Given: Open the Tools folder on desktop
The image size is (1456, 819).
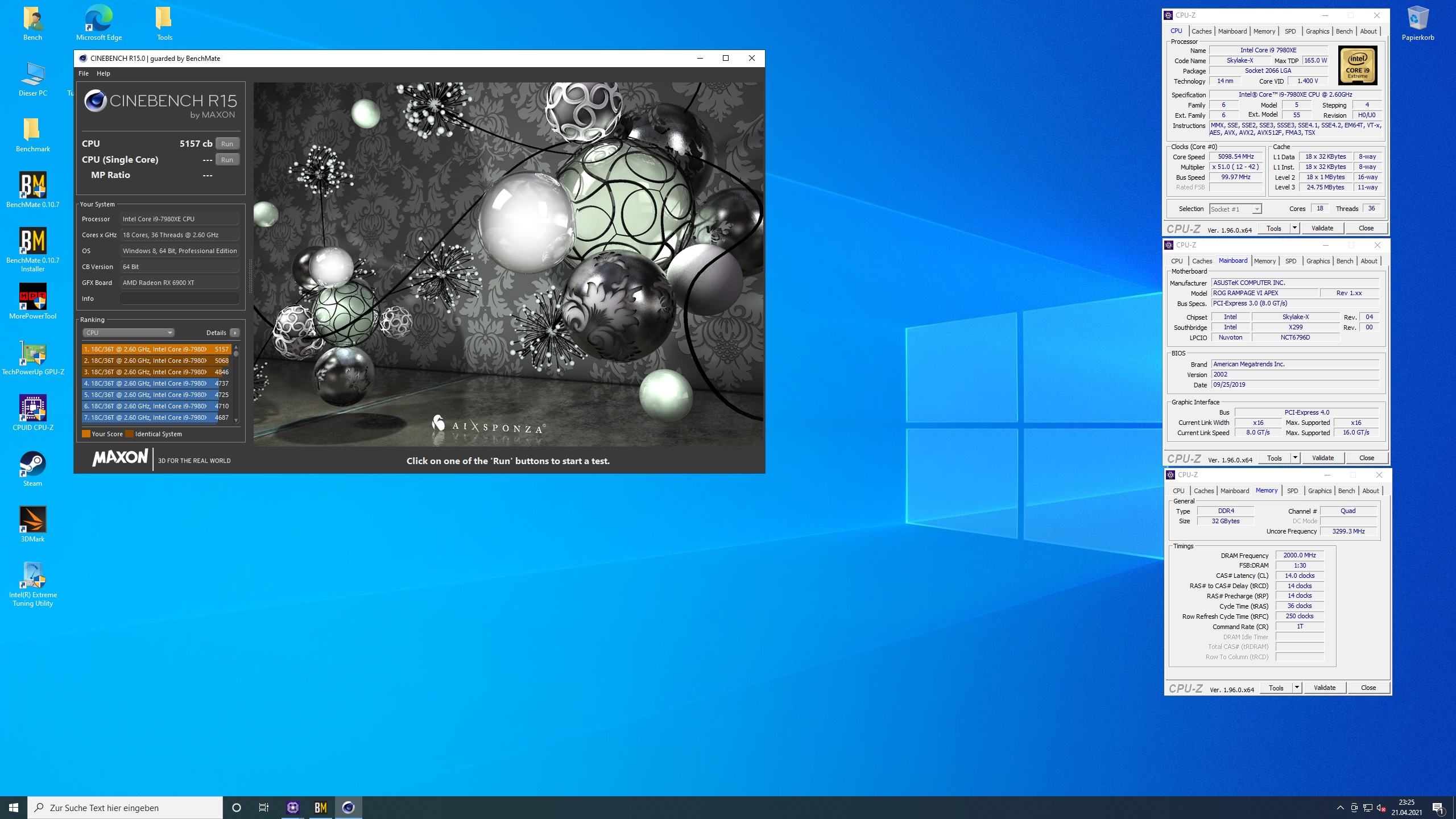Looking at the screenshot, I should [x=164, y=24].
